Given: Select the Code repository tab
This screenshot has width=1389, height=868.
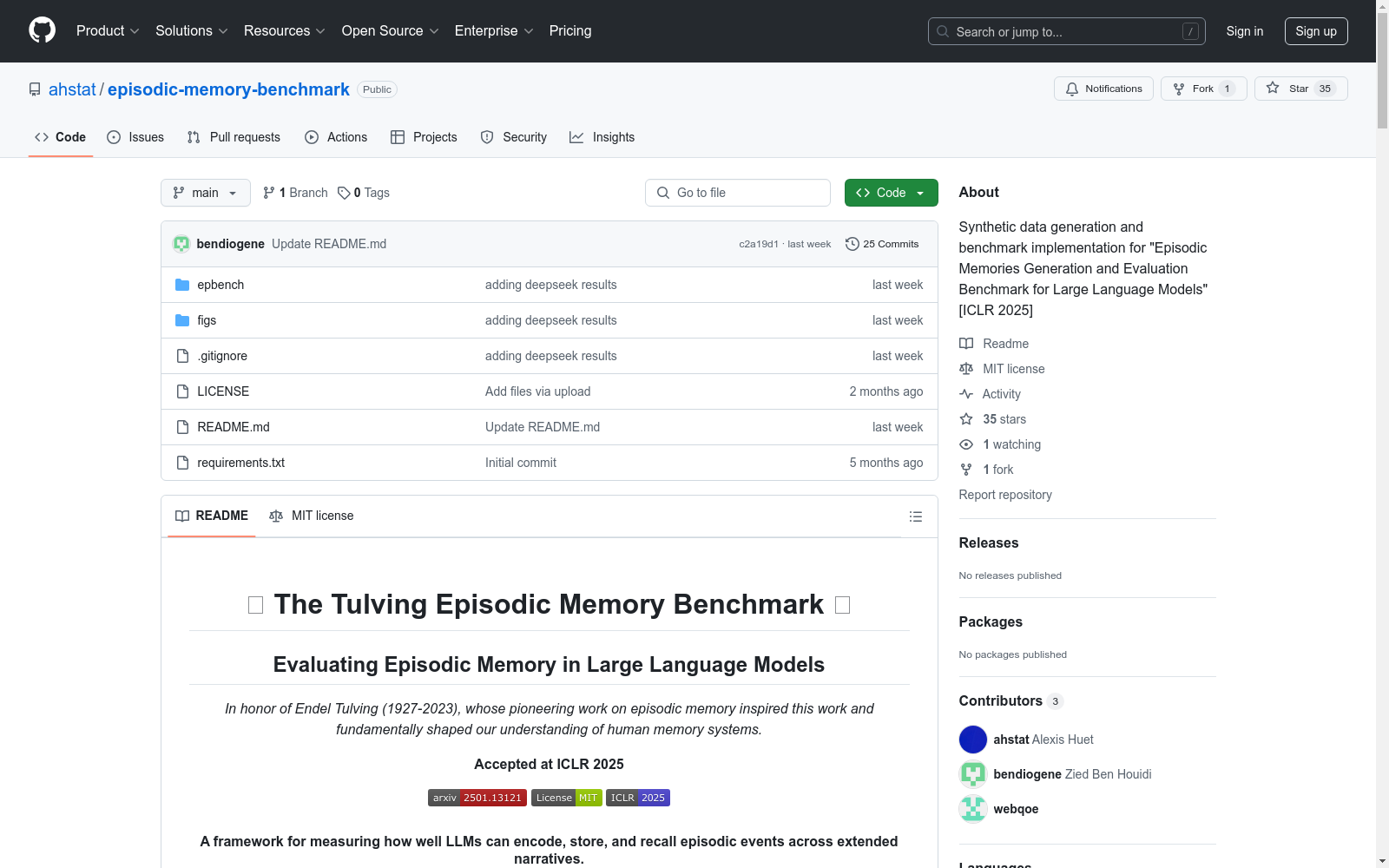Looking at the screenshot, I should click(61, 137).
